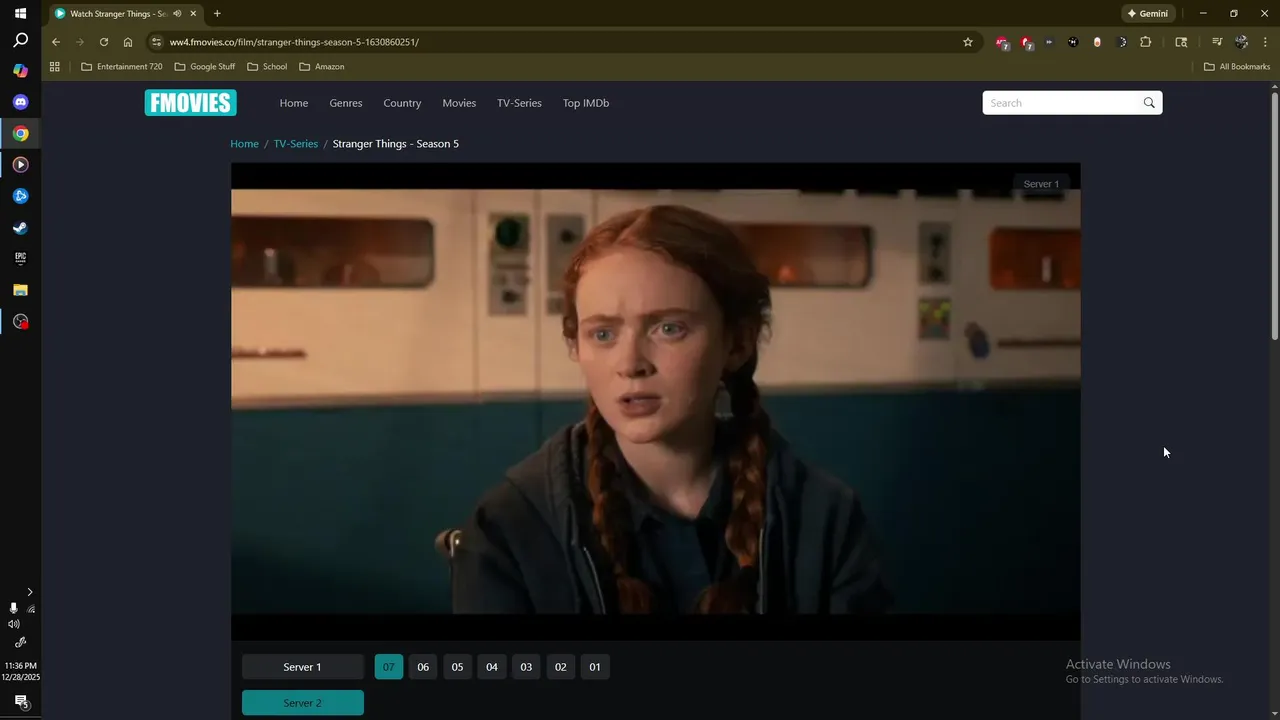This screenshot has width=1280, height=720.
Task: Open the School bookmarks folder
Action: point(267,67)
